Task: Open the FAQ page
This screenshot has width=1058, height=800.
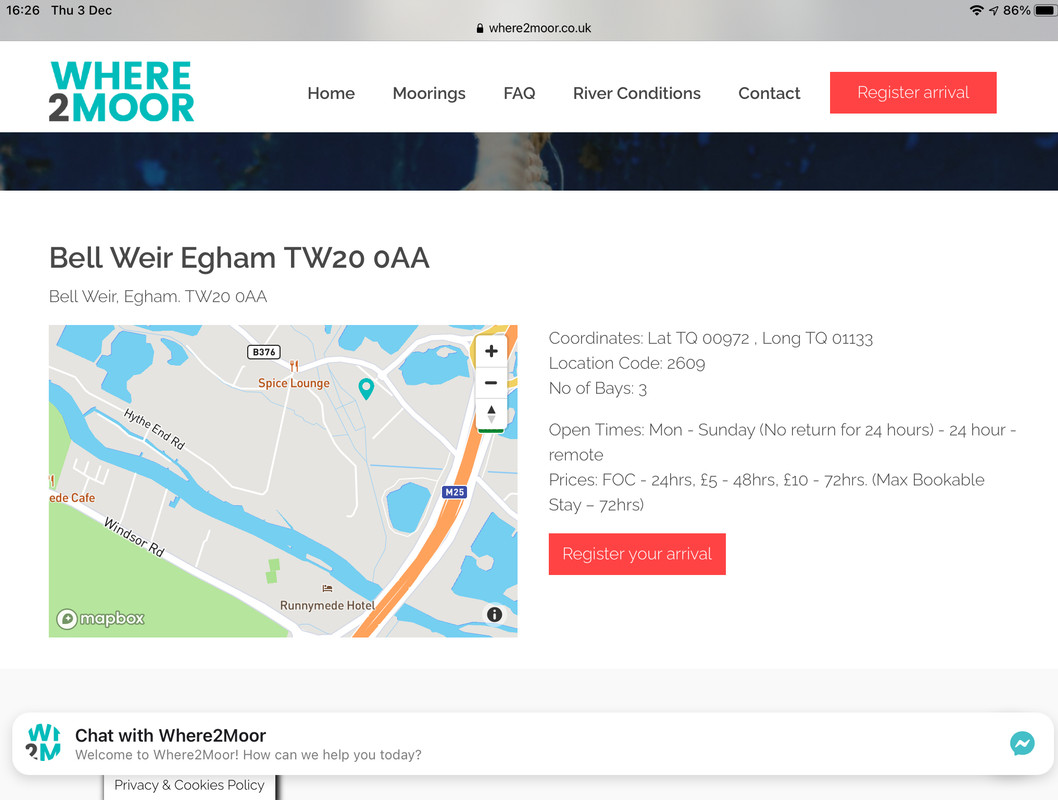Action: click(520, 93)
